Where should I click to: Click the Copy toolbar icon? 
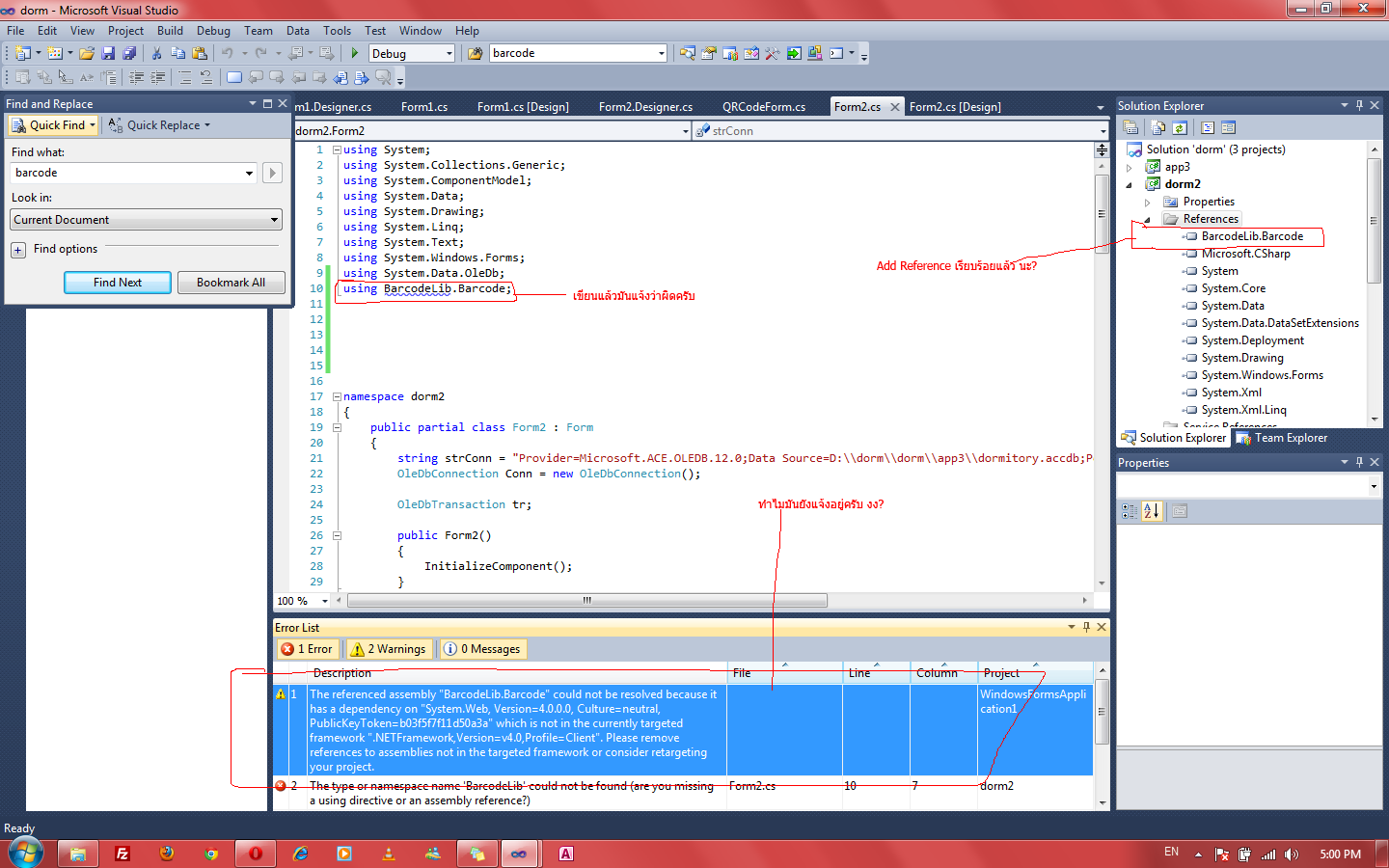click(177, 53)
